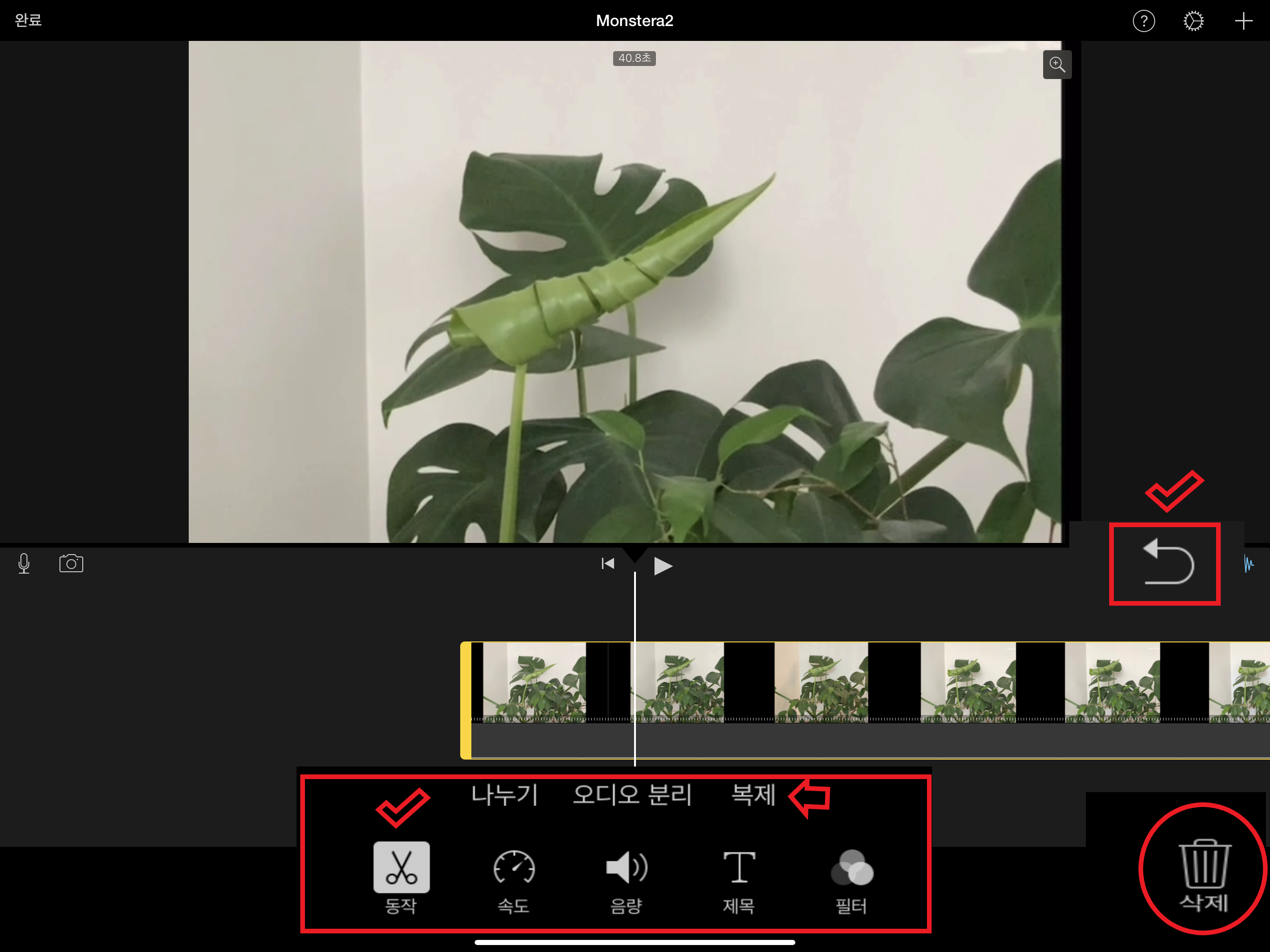Screen dimensions: 1270x952
Task: Zoom the viewer with magnifier icon
Action: click(x=1057, y=64)
